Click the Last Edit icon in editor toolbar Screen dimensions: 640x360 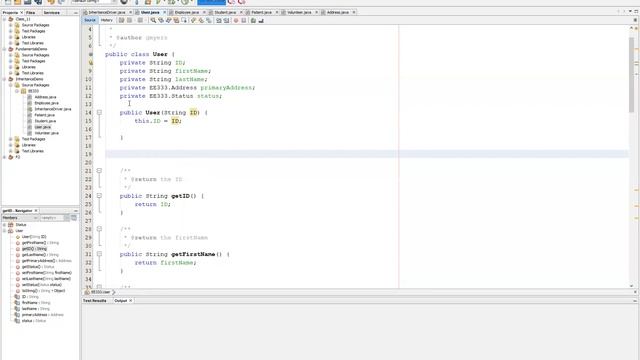[121, 20]
